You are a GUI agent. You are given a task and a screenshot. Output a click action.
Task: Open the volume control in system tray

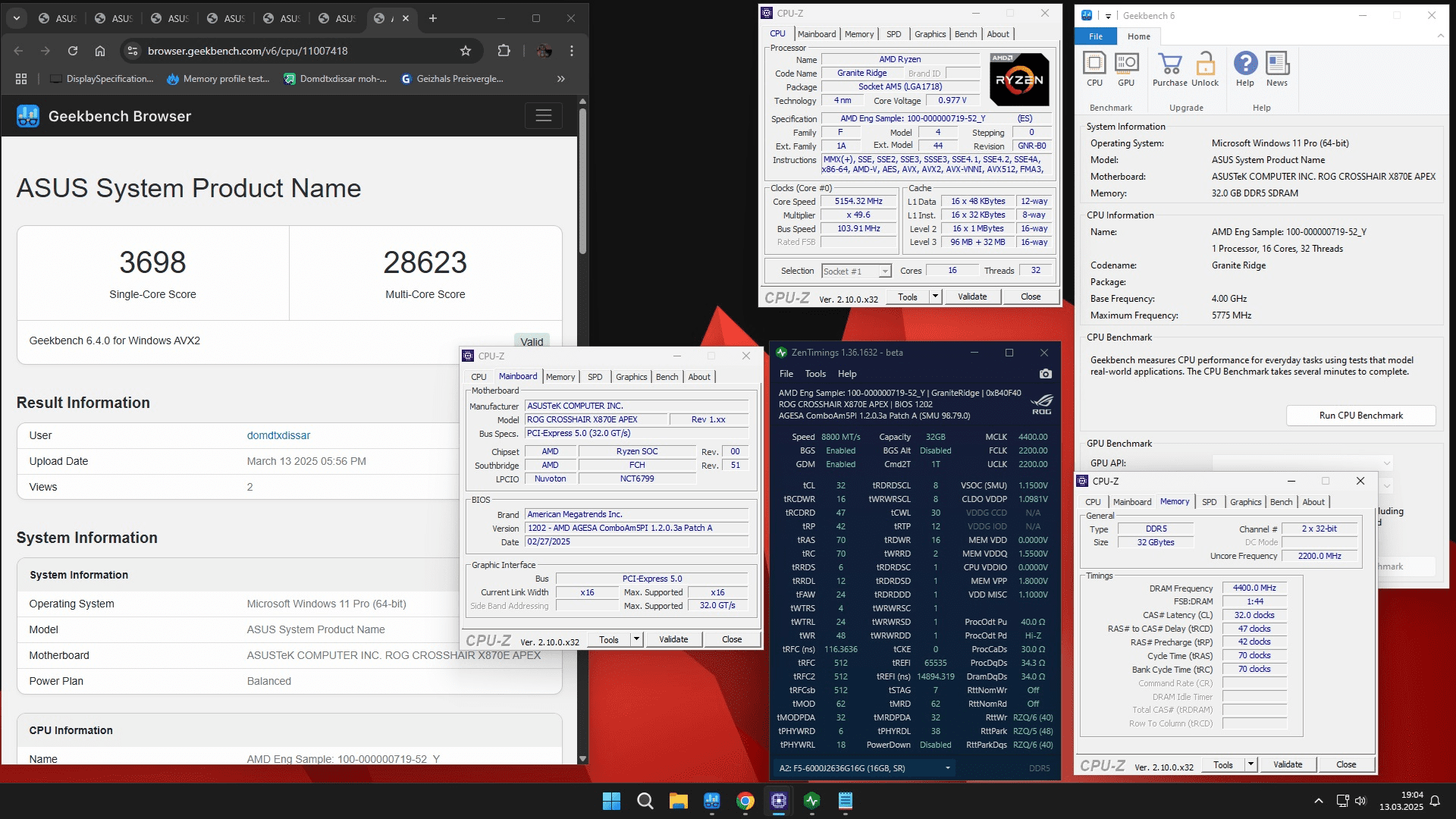[1360, 801]
